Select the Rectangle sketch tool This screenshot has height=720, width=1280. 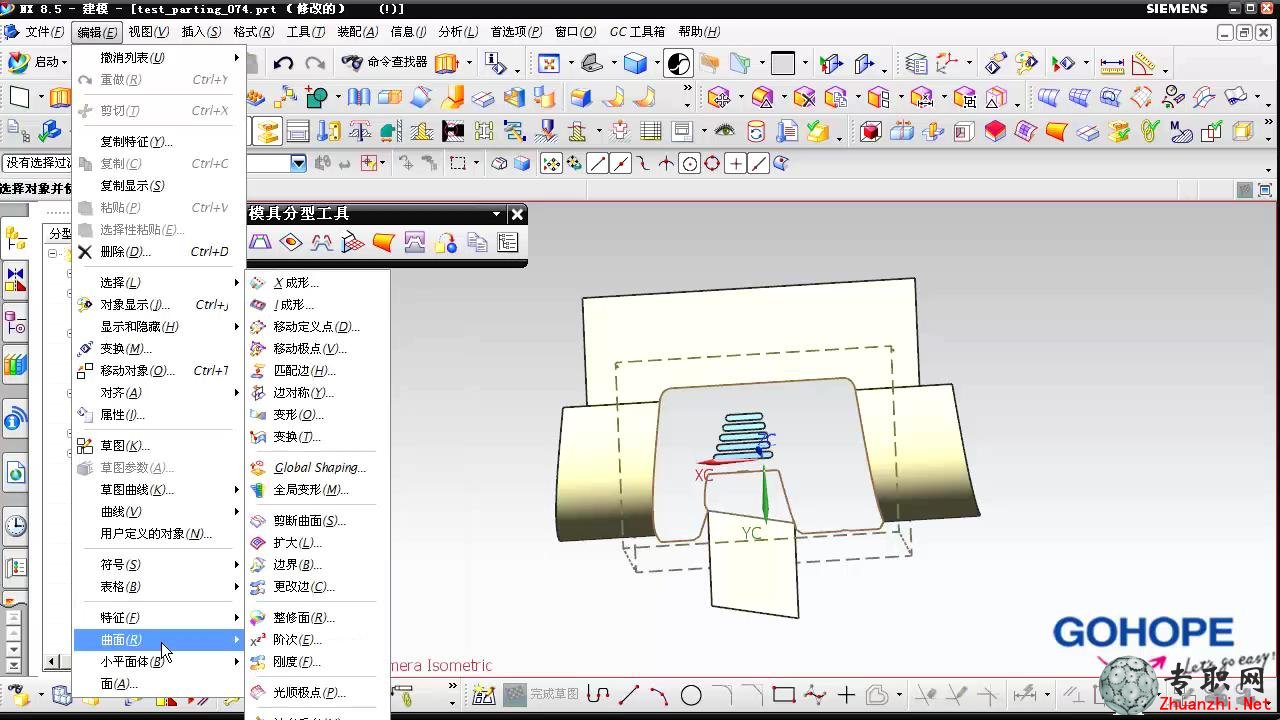click(784, 695)
